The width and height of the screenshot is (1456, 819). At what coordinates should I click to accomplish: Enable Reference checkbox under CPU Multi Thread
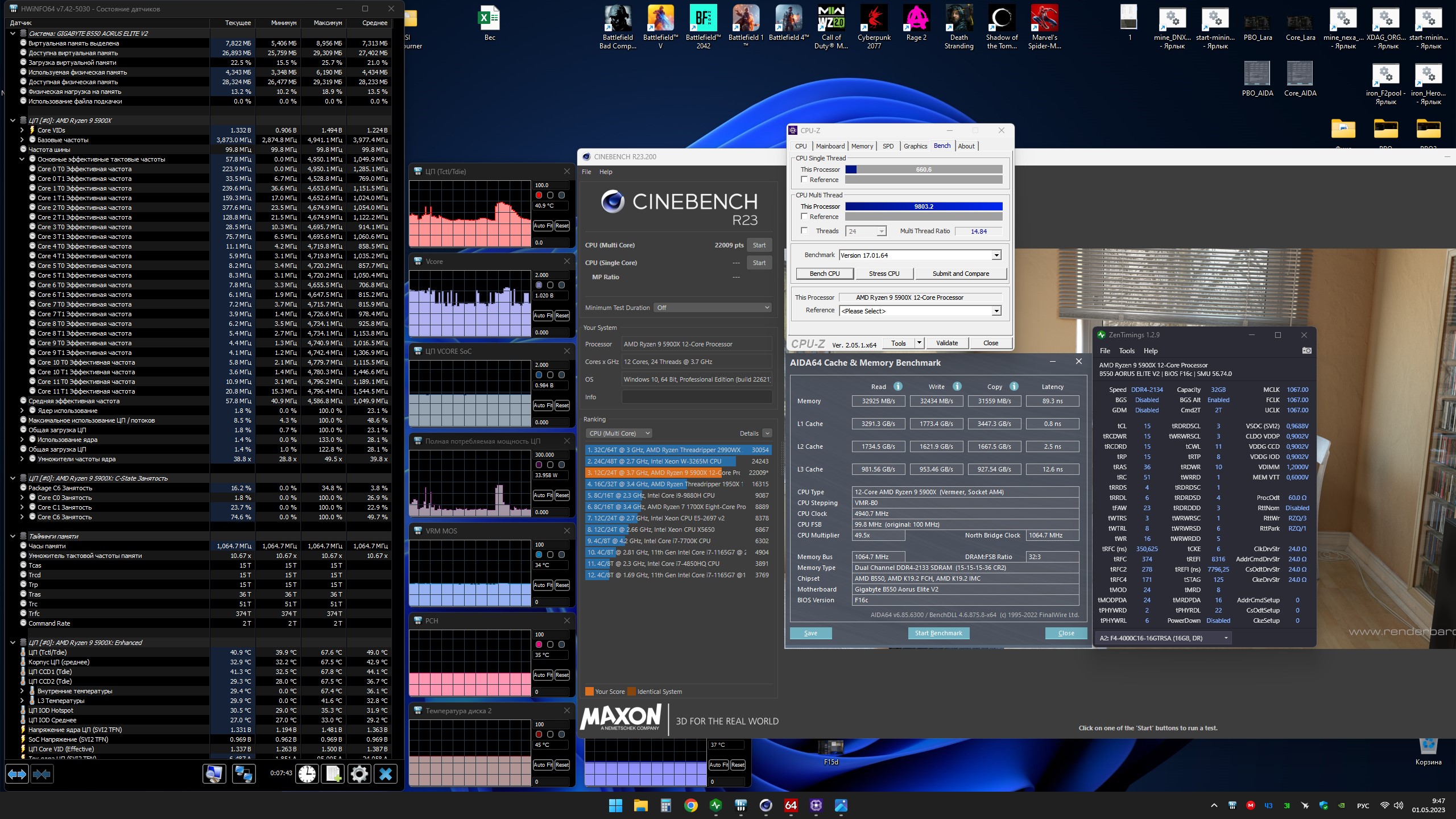pos(804,217)
